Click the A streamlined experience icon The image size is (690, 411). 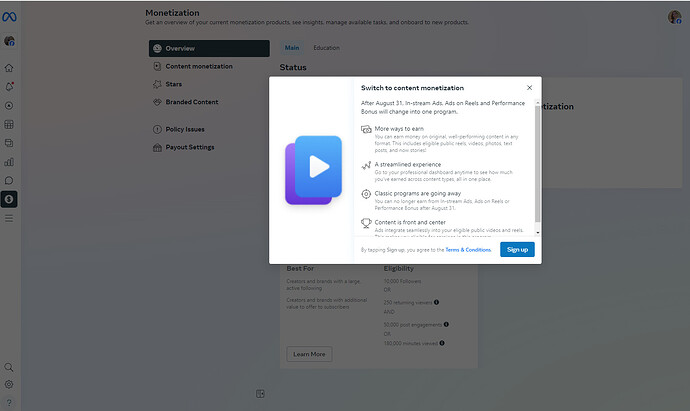click(366, 165)
